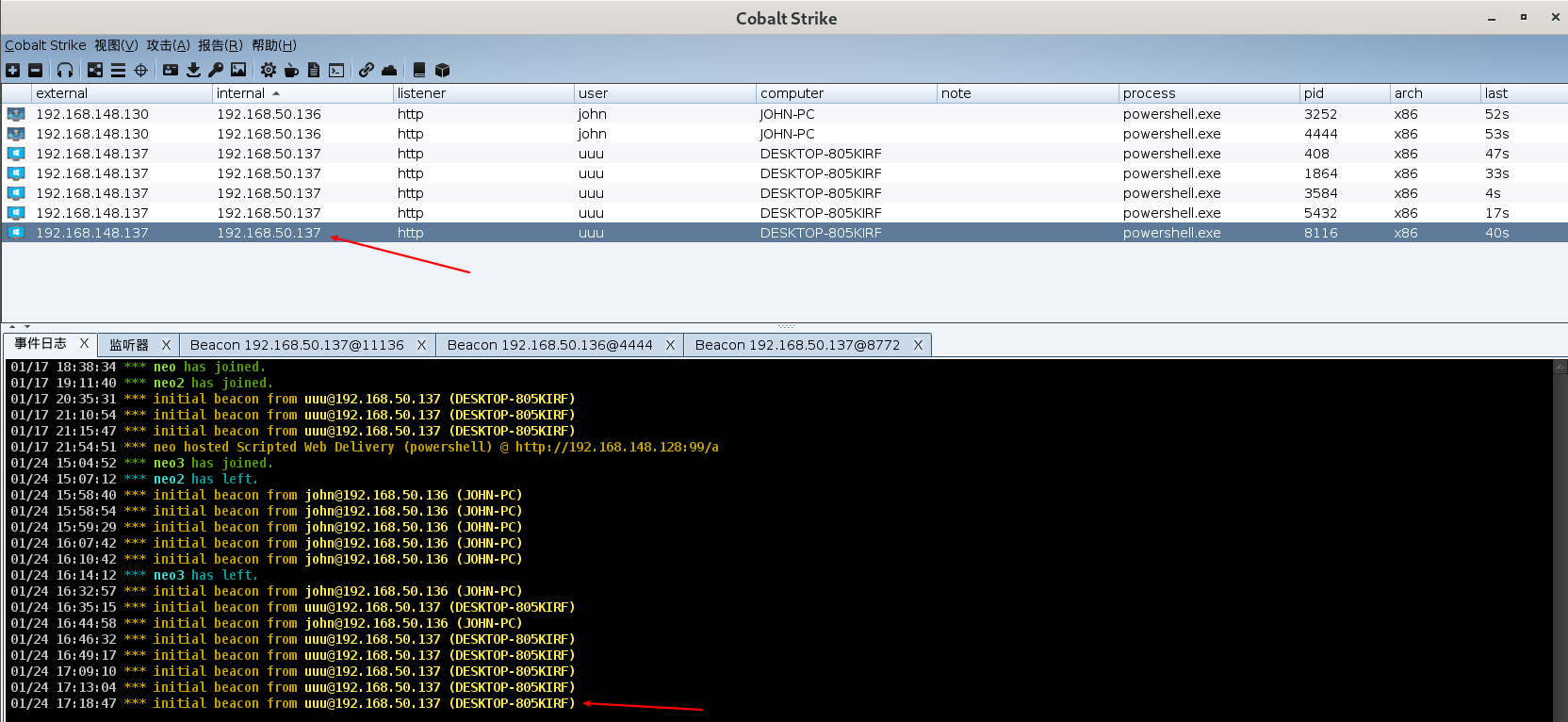This screenshot has height=722, width=1568.
Task: Sort sessions by listener column header
Action: [484, 93]
